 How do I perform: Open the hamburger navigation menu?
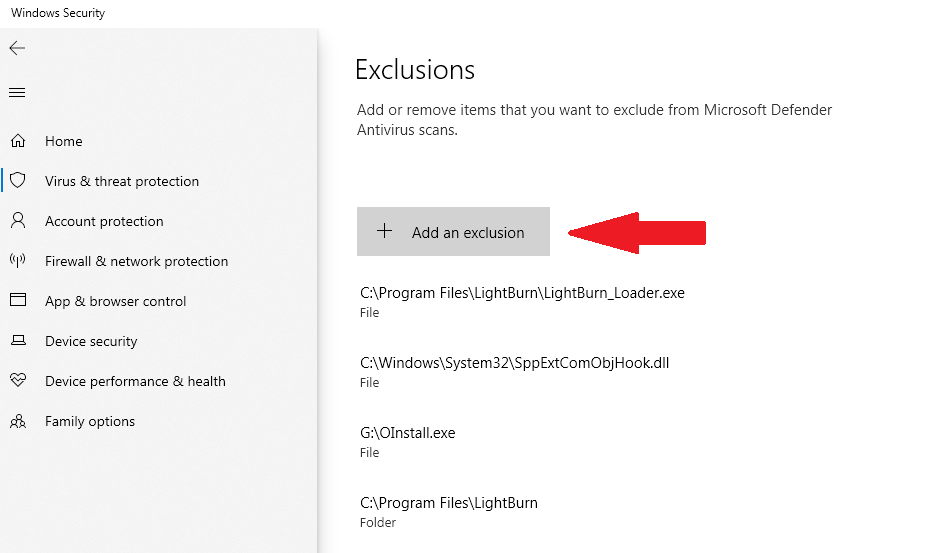[17, 93]
